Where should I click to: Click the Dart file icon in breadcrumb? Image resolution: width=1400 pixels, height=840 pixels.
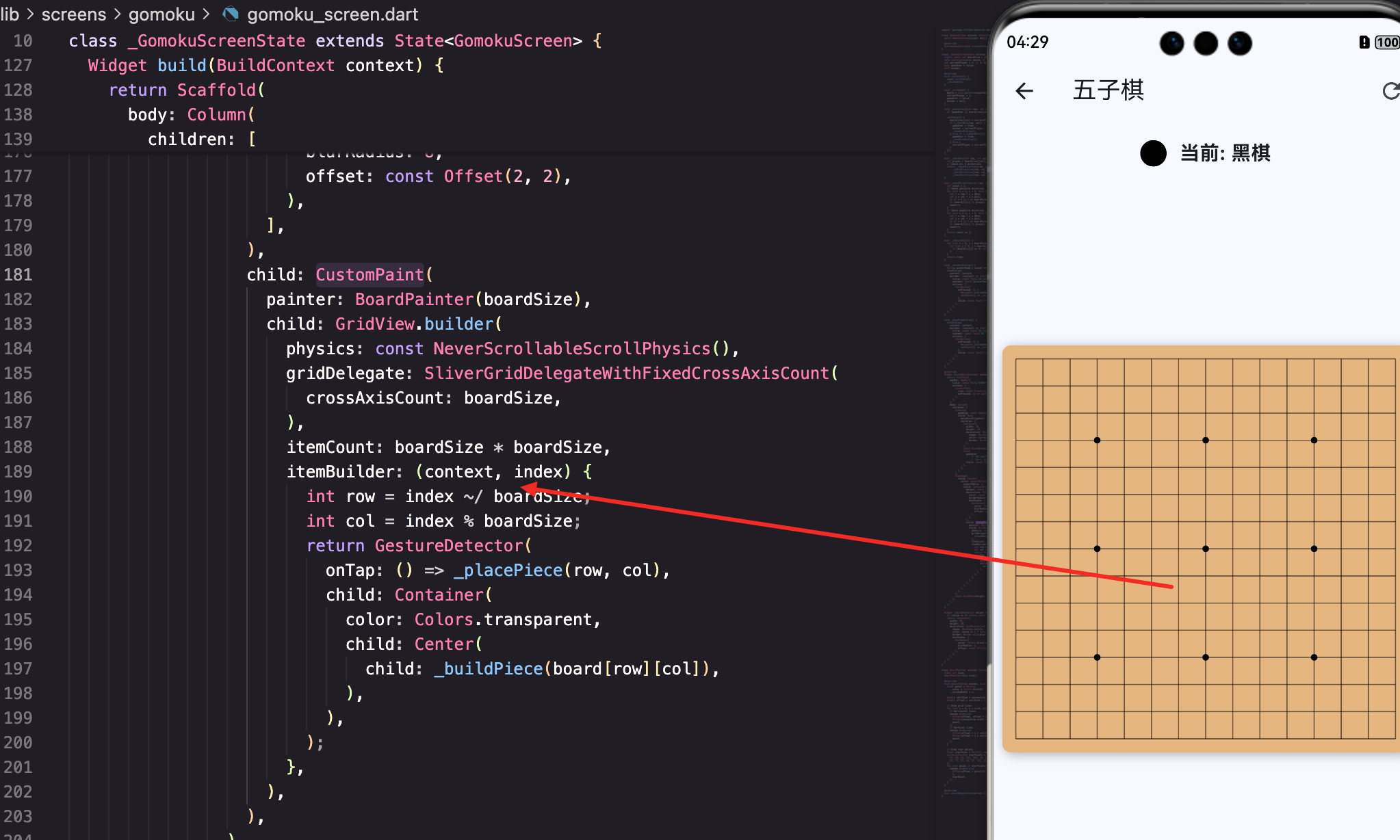(231, 14)
